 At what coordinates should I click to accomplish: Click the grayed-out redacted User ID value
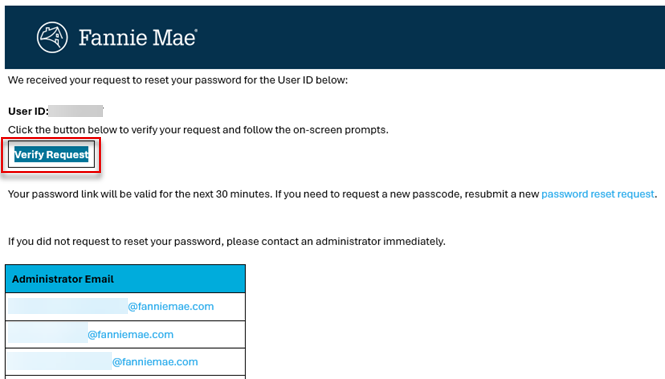point(76,111)
